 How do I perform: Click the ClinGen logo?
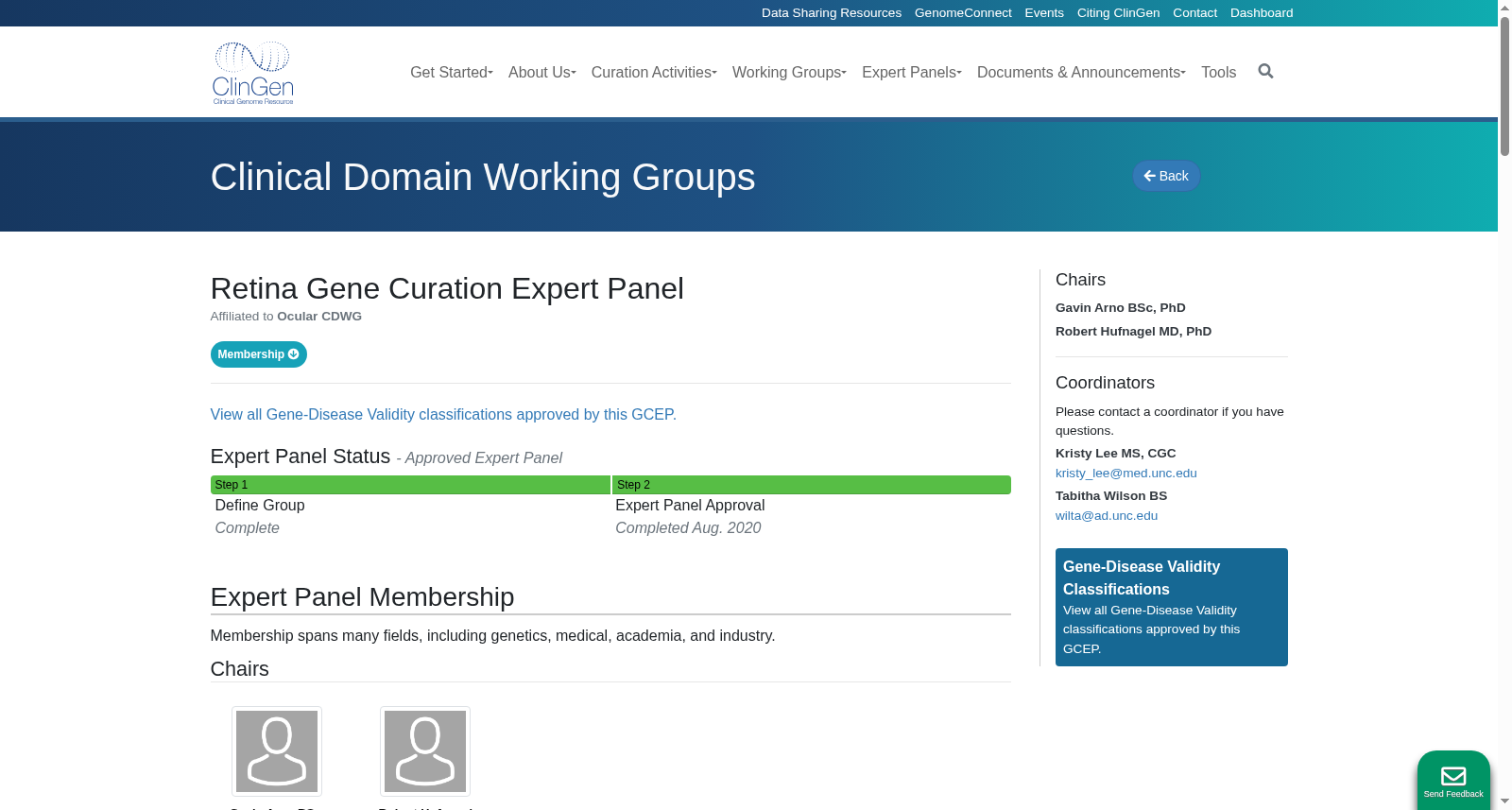pos(253,73)
